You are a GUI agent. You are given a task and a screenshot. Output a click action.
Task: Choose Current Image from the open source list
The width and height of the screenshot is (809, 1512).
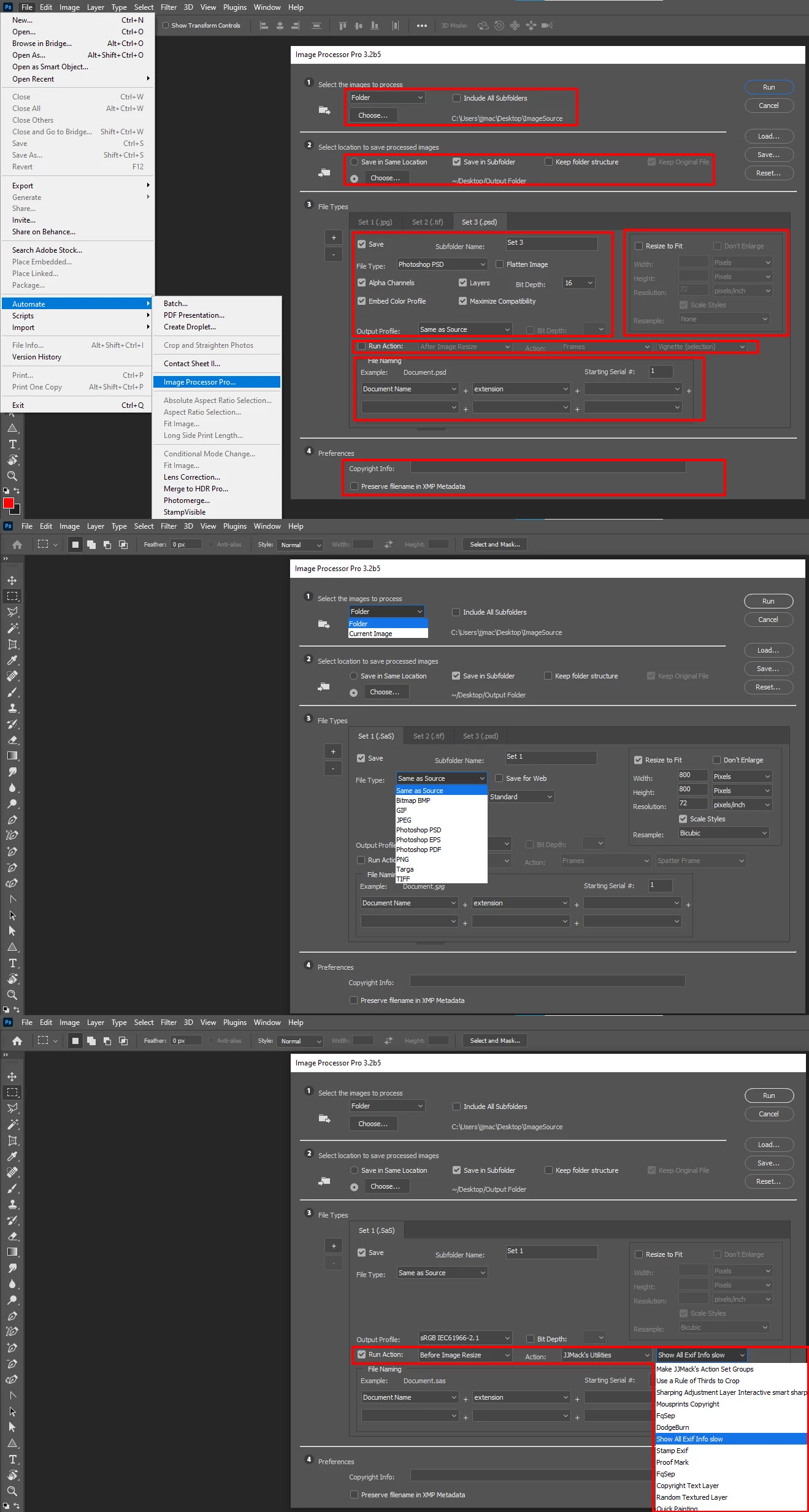click(388, 634)
